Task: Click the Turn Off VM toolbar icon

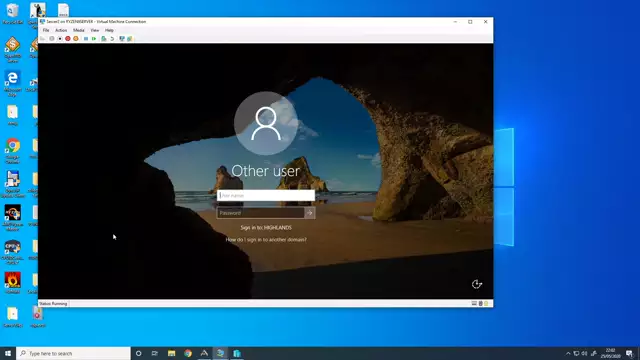Action: click(x=60, y=39)
